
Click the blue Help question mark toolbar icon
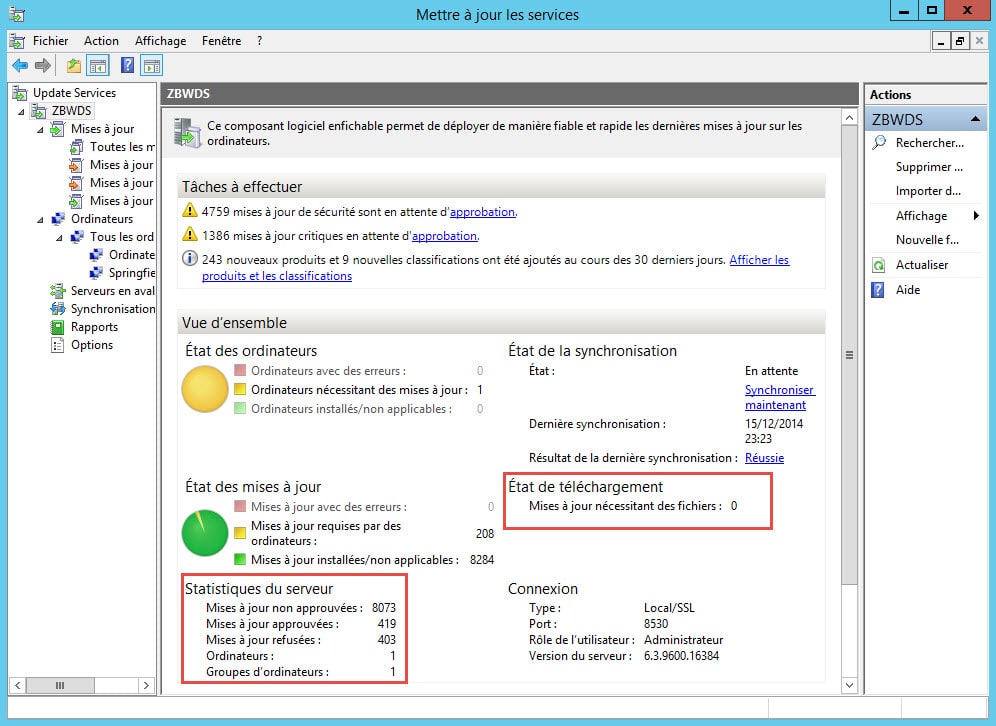[x=127, y=66]
